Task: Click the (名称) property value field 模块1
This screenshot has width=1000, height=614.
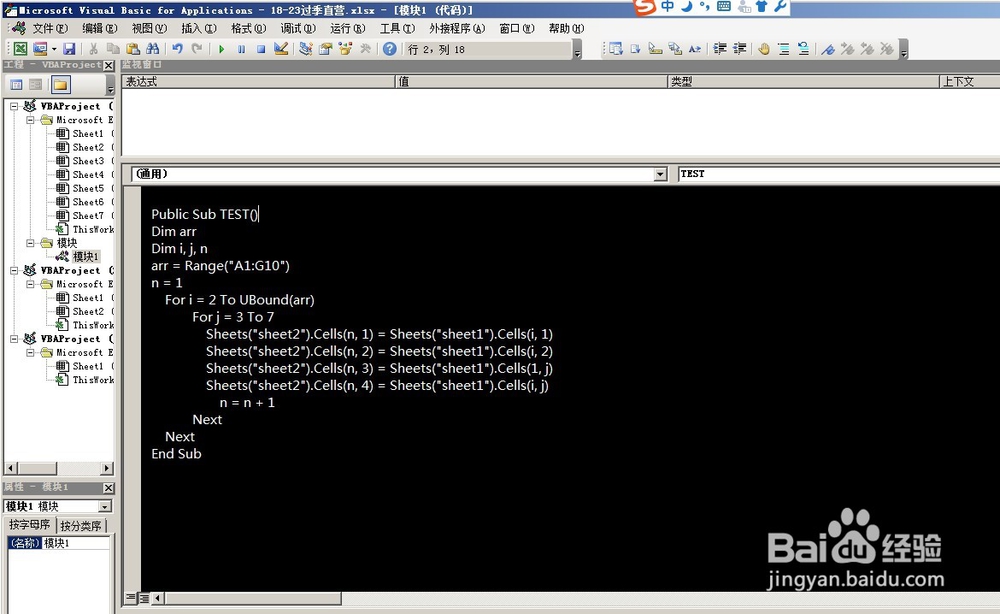Action: tap(76, 543)
